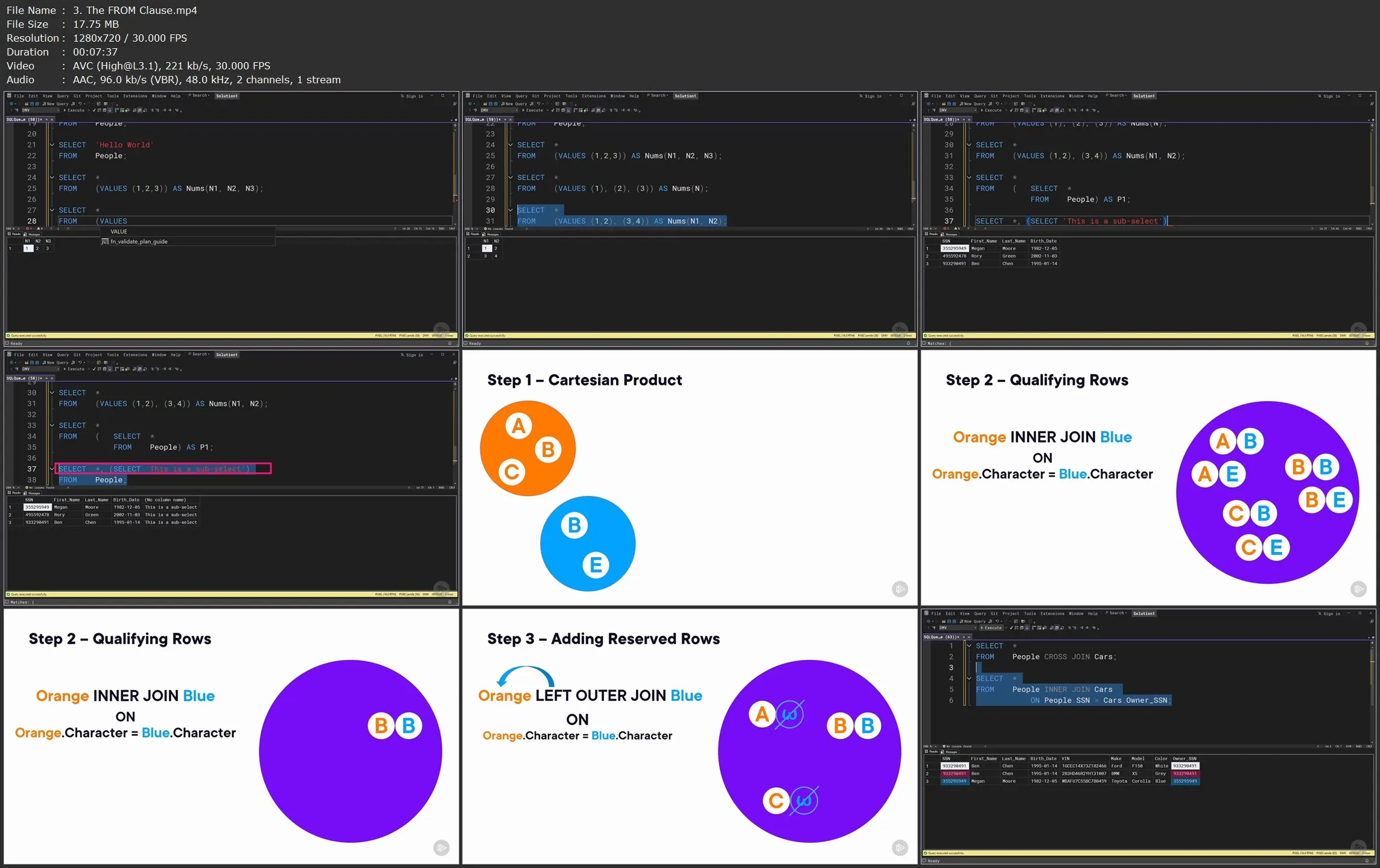Click pink highlighted SSN cell 933298491 in results
This screenshot has height=868, width=1380.
(x=954, y=773)
